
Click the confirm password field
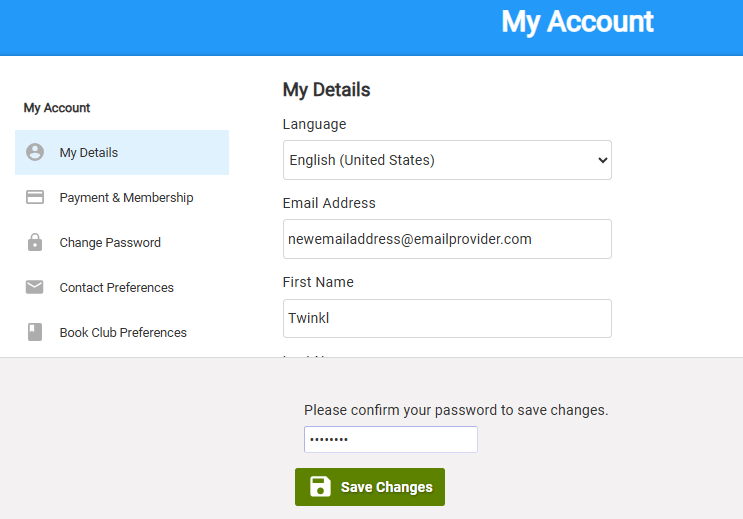point(391,439)
